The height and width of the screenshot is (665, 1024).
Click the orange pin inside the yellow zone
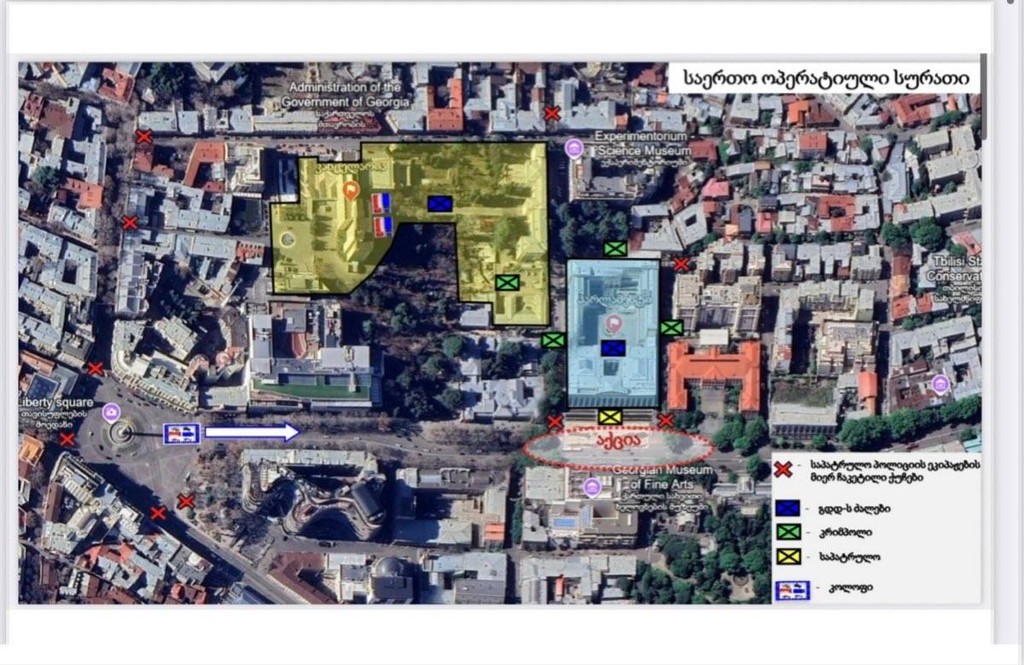[x=351, y=191]
